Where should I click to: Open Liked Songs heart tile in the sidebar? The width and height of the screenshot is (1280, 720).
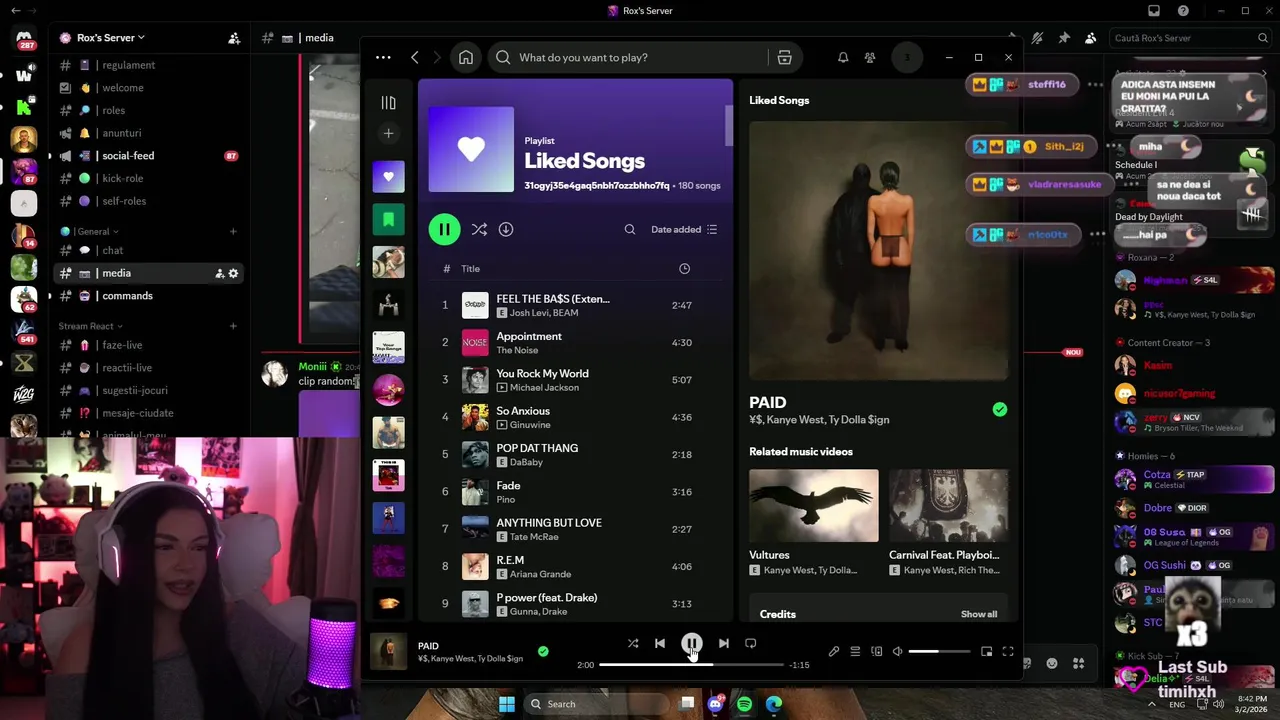tap(388, 176)
